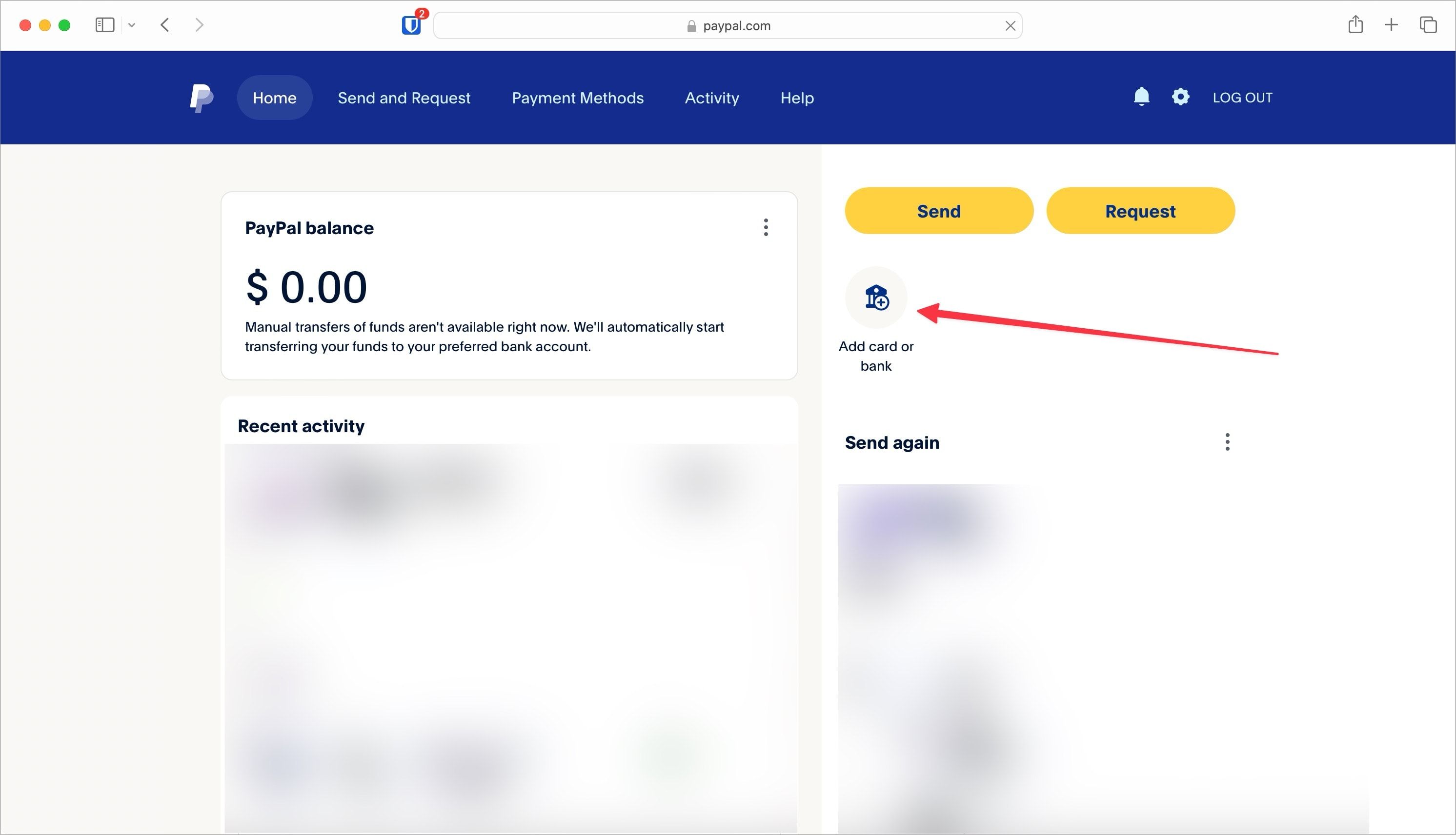This screenshot has height=835, width=1456.
Task: Open the Activity menu item
Action: coord(712,97)
